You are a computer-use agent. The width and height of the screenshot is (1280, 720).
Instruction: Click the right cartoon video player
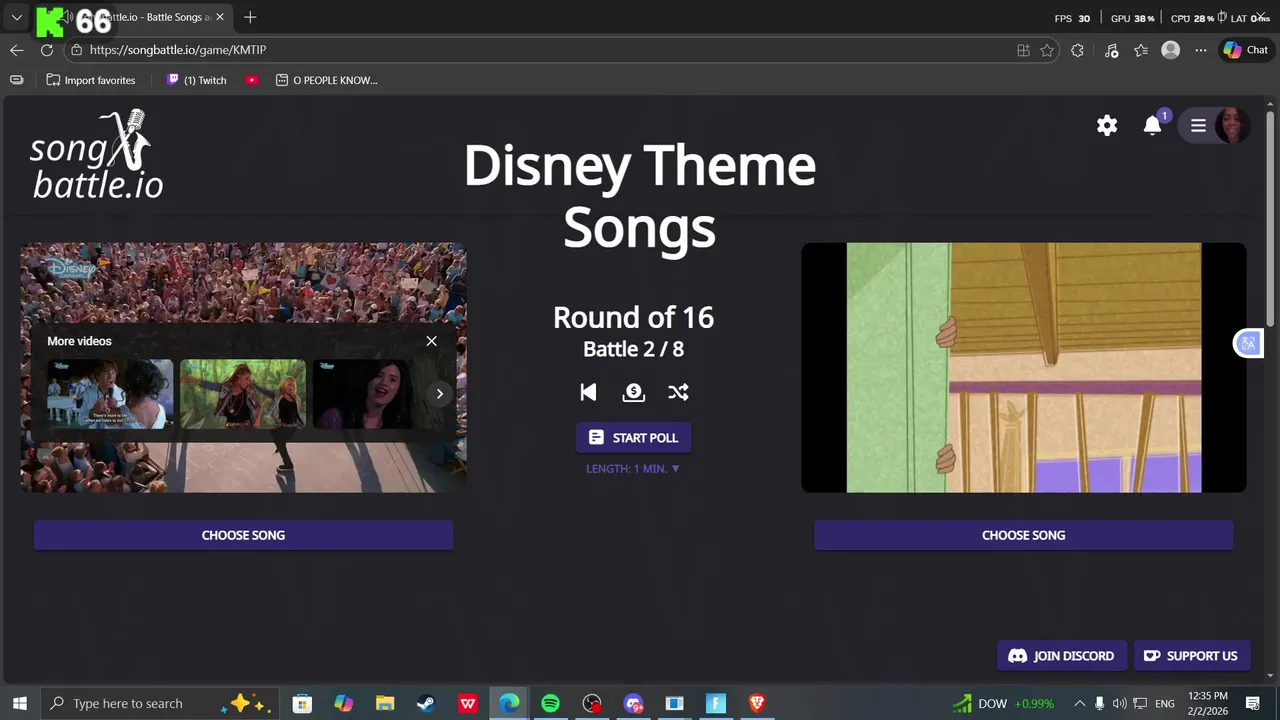(x=1023, y=367)
